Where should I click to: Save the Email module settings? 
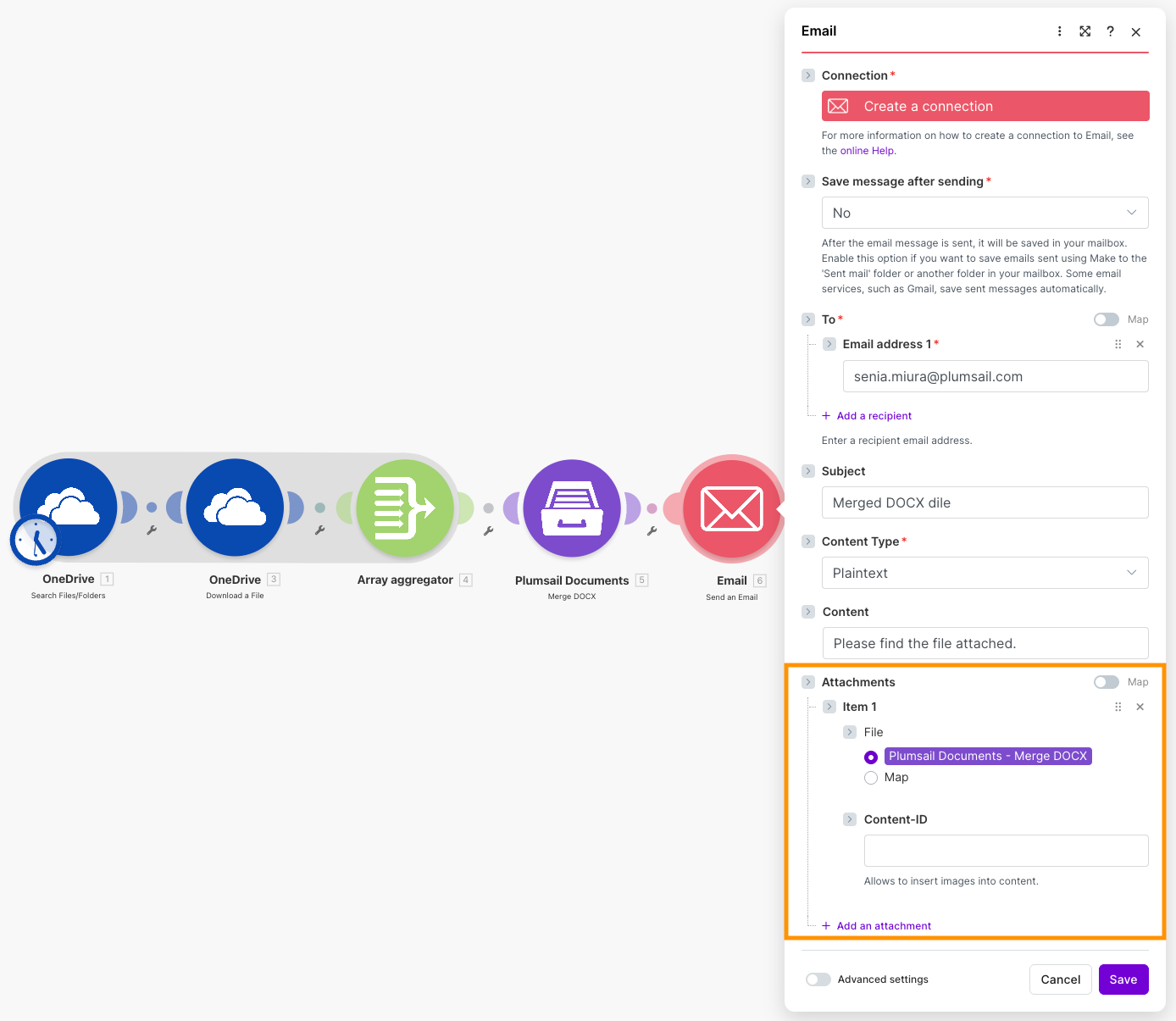pyautogui.click(x=1123, y=979)
